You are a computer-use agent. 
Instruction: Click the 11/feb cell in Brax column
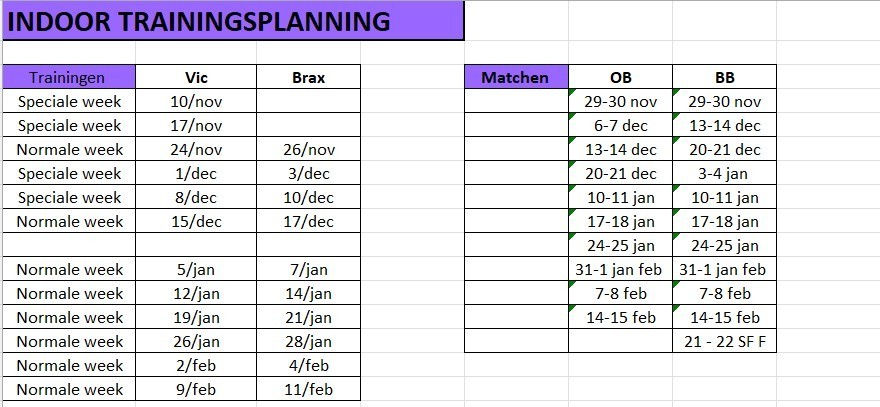click(x=308, y=389)
